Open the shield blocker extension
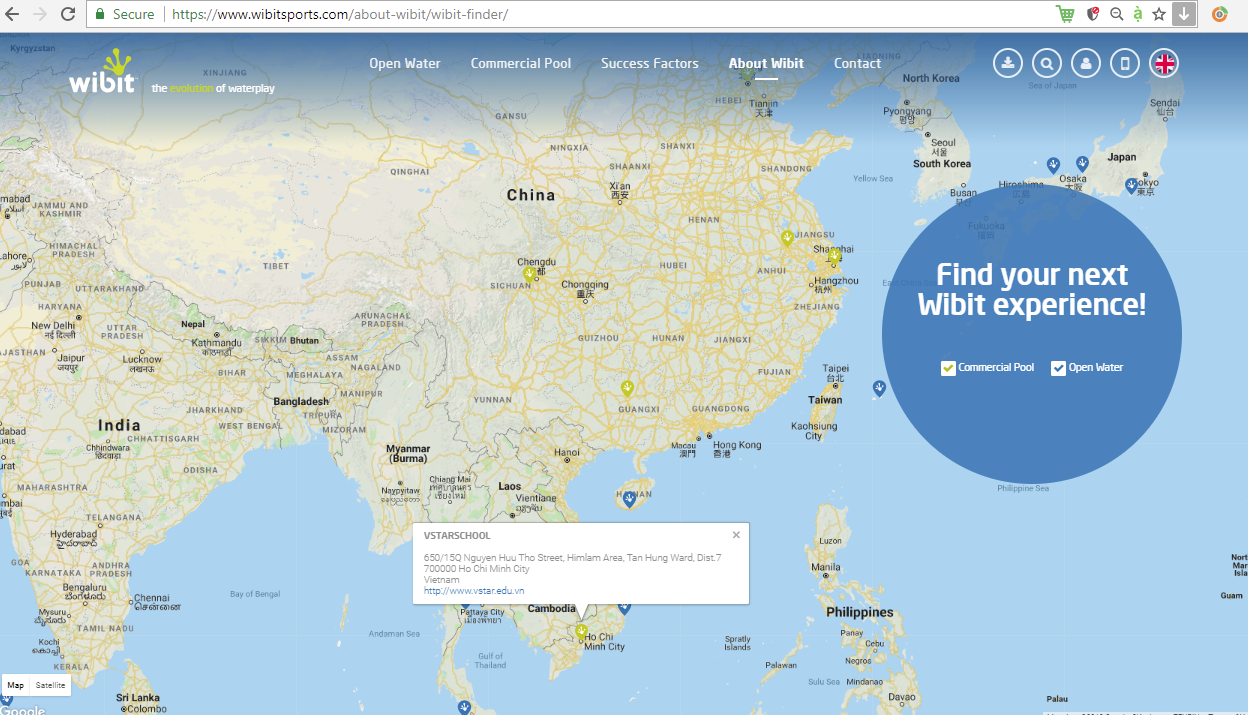Image resolution: width=1248 pixels, height=715 pixels. [1093, 14]
